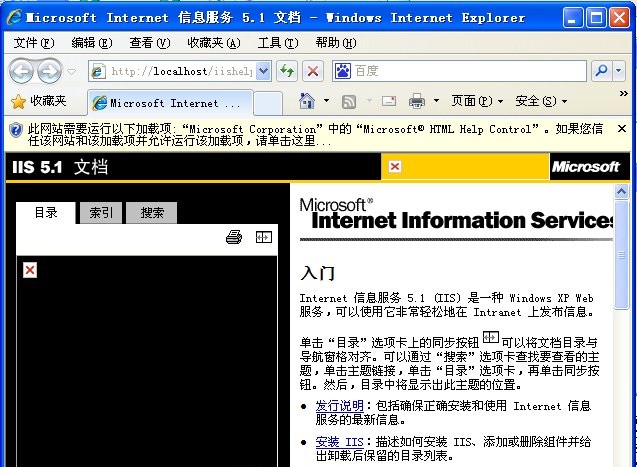This screenshot has width=637, height=467.
Task: Expand the Home button dropdown arrow
Action: click(326, 101)
